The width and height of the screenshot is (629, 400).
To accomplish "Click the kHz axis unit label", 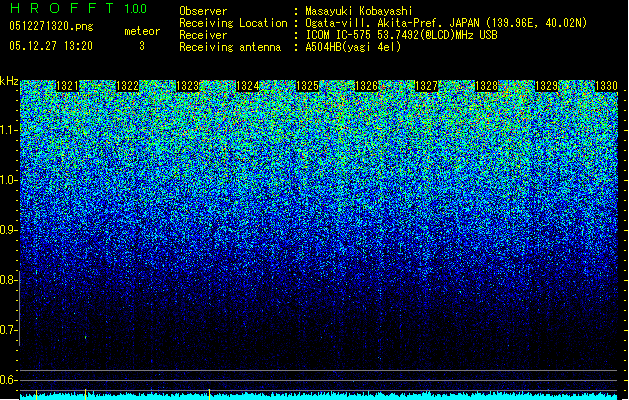I will (9, 81).
